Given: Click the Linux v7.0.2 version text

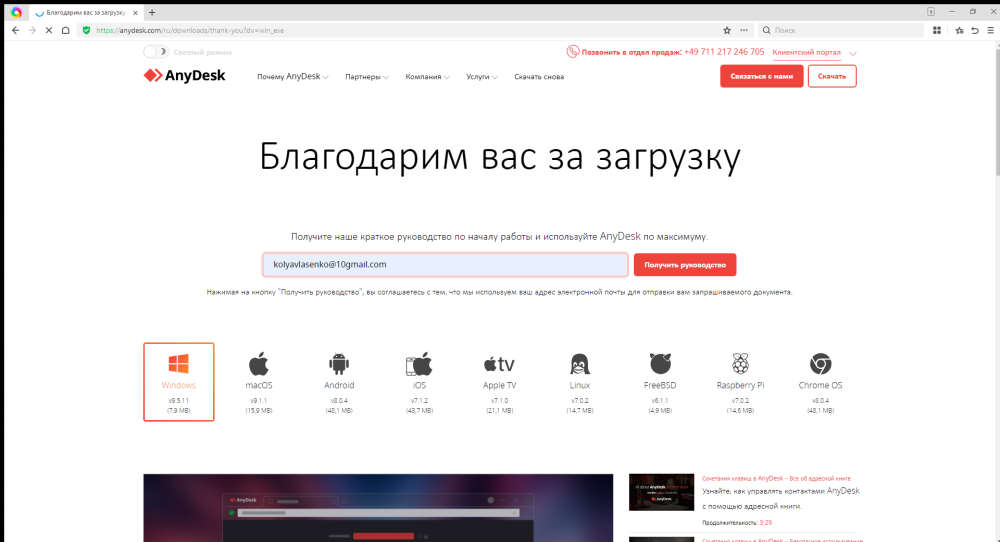Looking at the screenshot, I should click(x=580, y=401).
